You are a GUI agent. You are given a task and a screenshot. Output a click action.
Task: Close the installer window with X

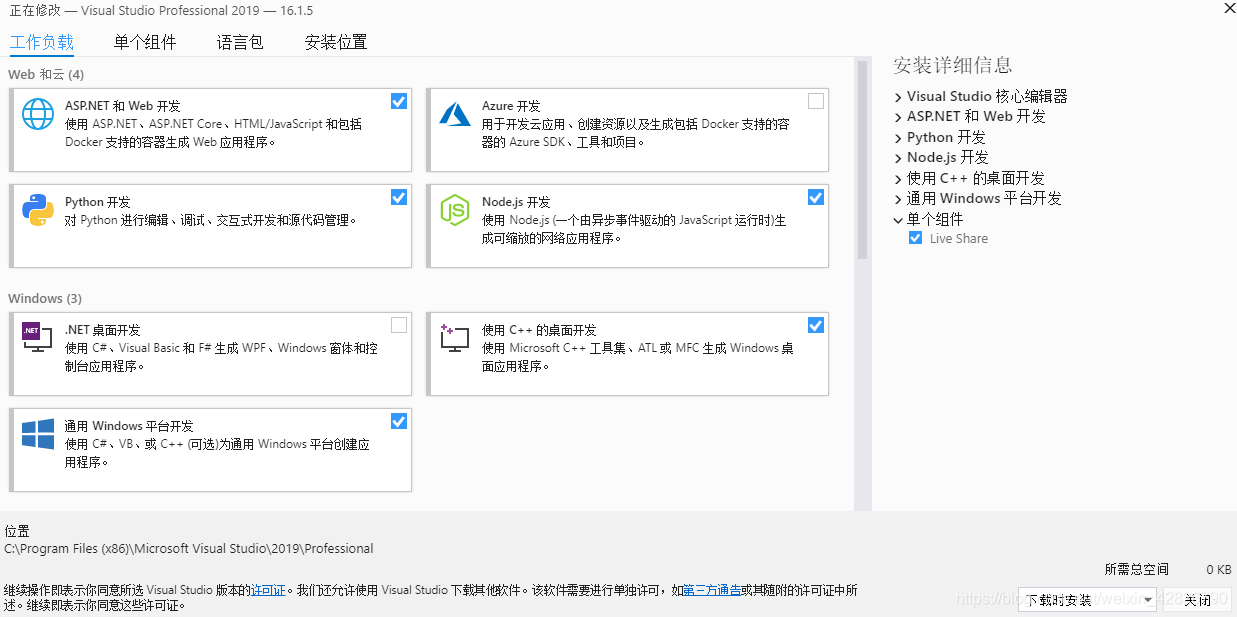(1229, 8)
